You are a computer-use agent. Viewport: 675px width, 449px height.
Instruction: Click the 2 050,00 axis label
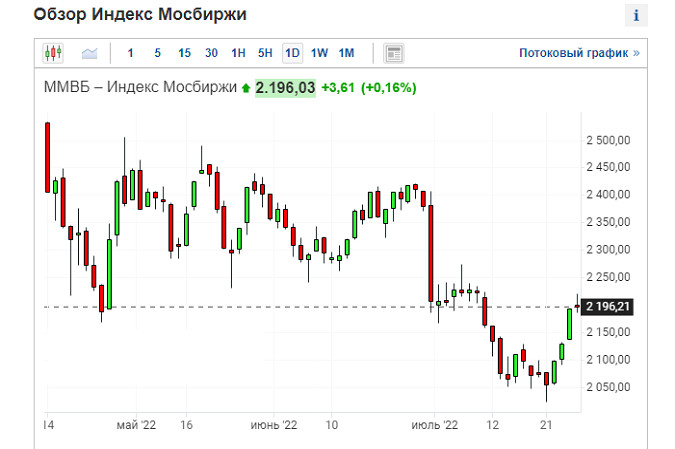coord(608,387)
